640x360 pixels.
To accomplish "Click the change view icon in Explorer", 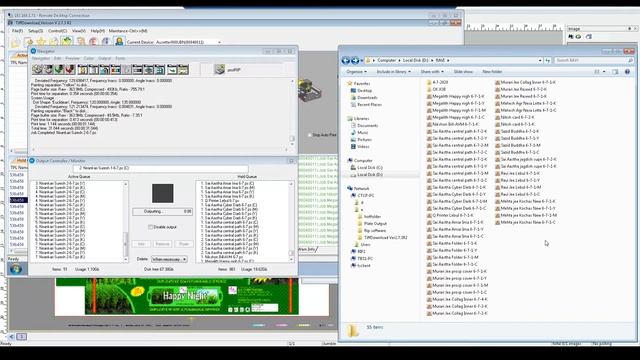I will click(597, 72).
